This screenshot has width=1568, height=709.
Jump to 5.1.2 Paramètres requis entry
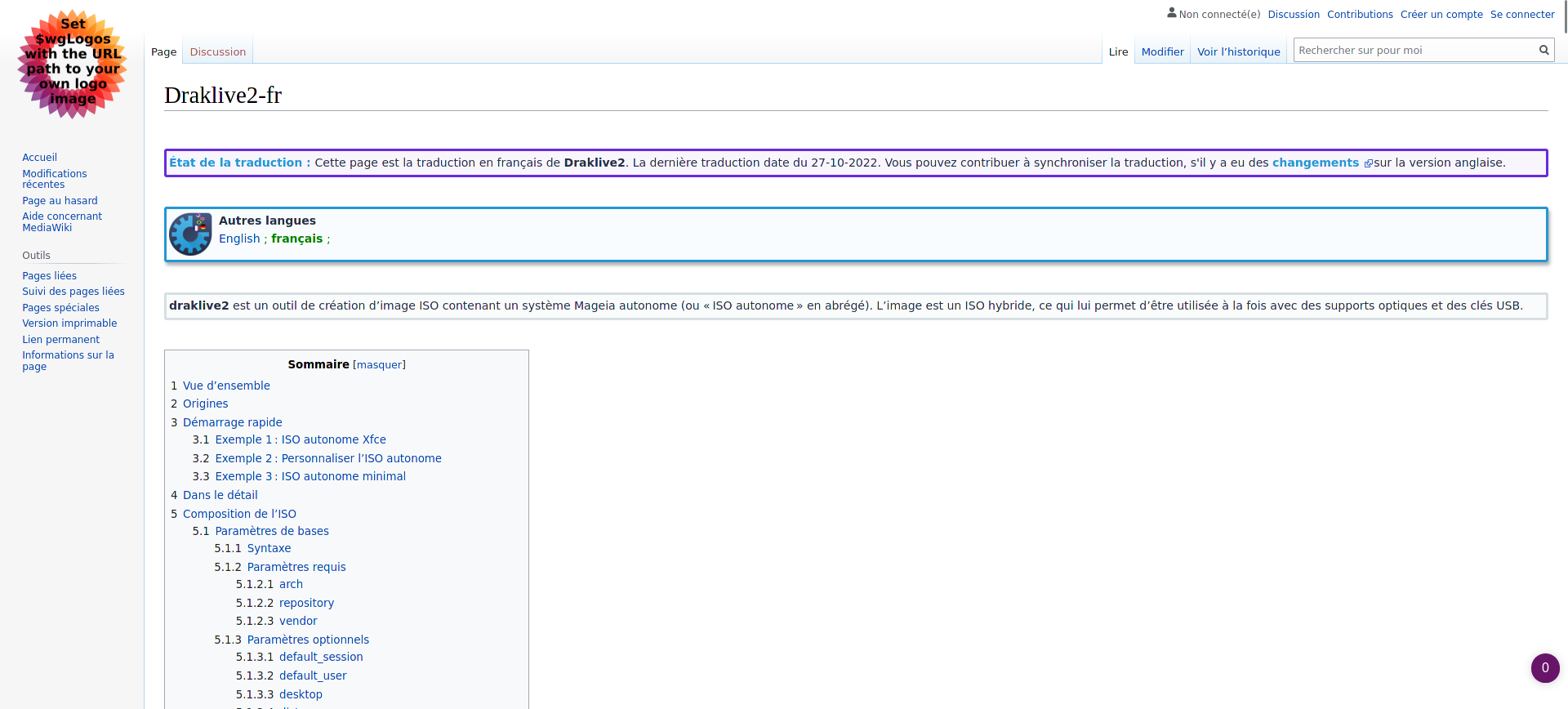[280, 567]
